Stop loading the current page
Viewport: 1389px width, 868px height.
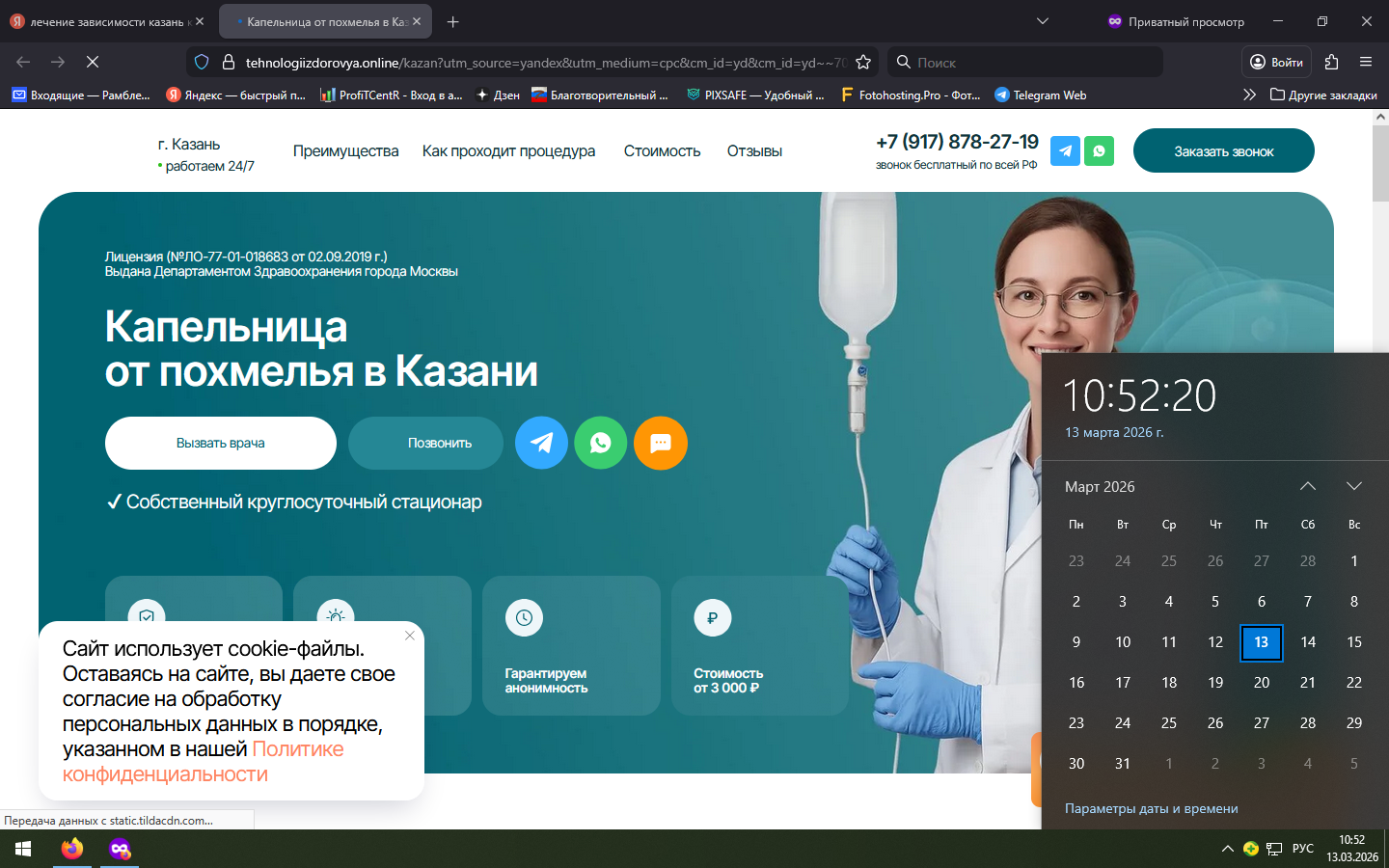(x=93, y=62)
